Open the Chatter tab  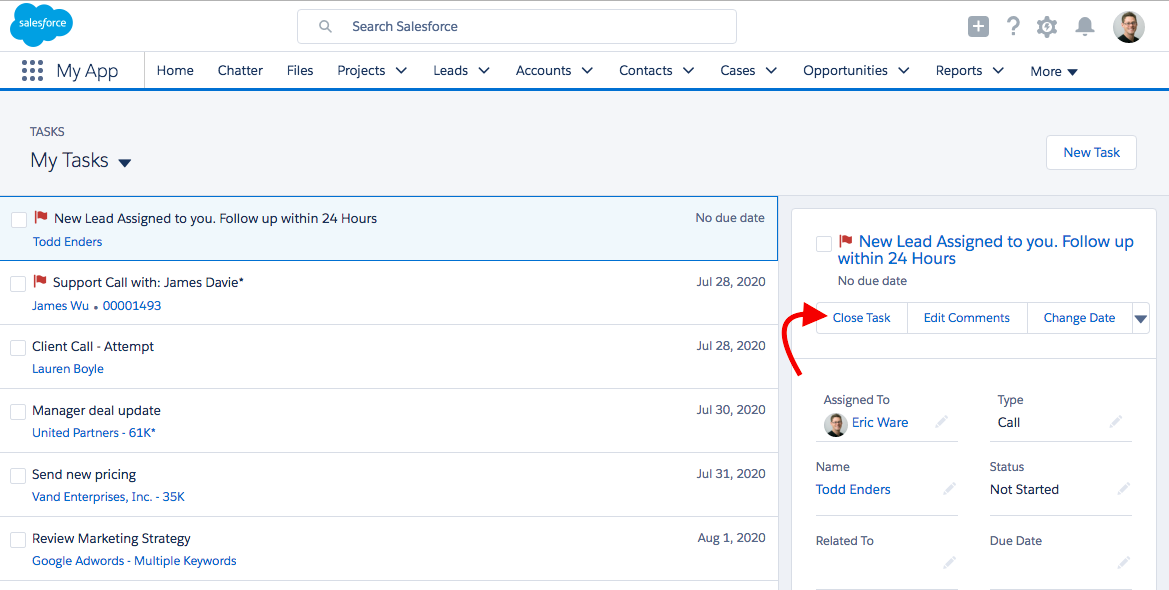(x=240, y=71)
